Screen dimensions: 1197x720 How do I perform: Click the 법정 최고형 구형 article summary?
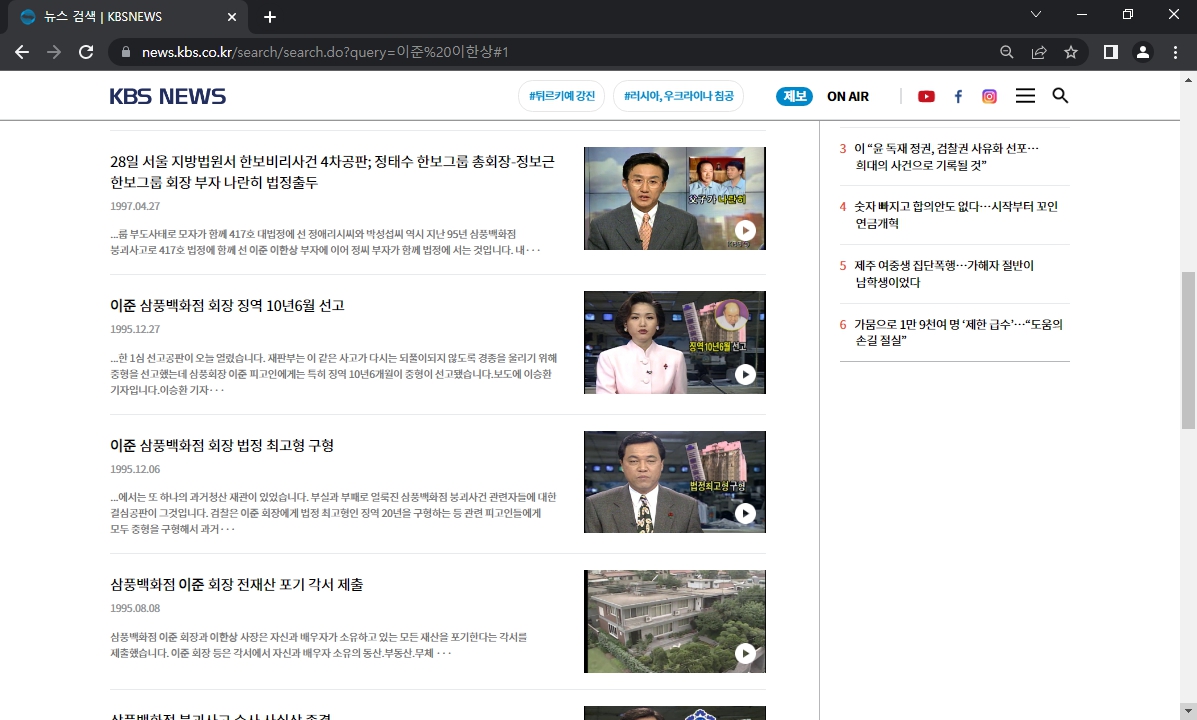(x=334, y=513)
